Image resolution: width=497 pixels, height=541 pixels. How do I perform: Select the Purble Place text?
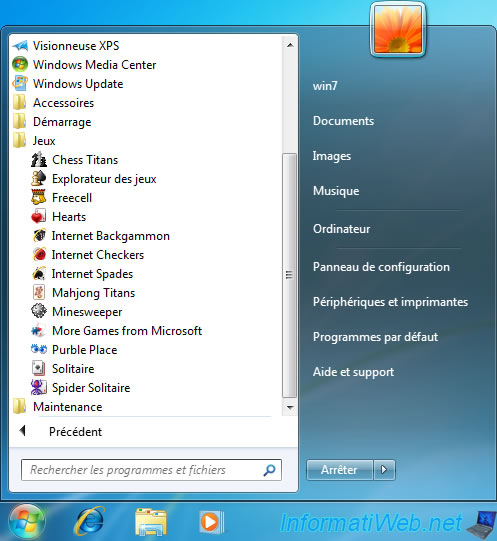pyautogui.click(x=85, y=350)
